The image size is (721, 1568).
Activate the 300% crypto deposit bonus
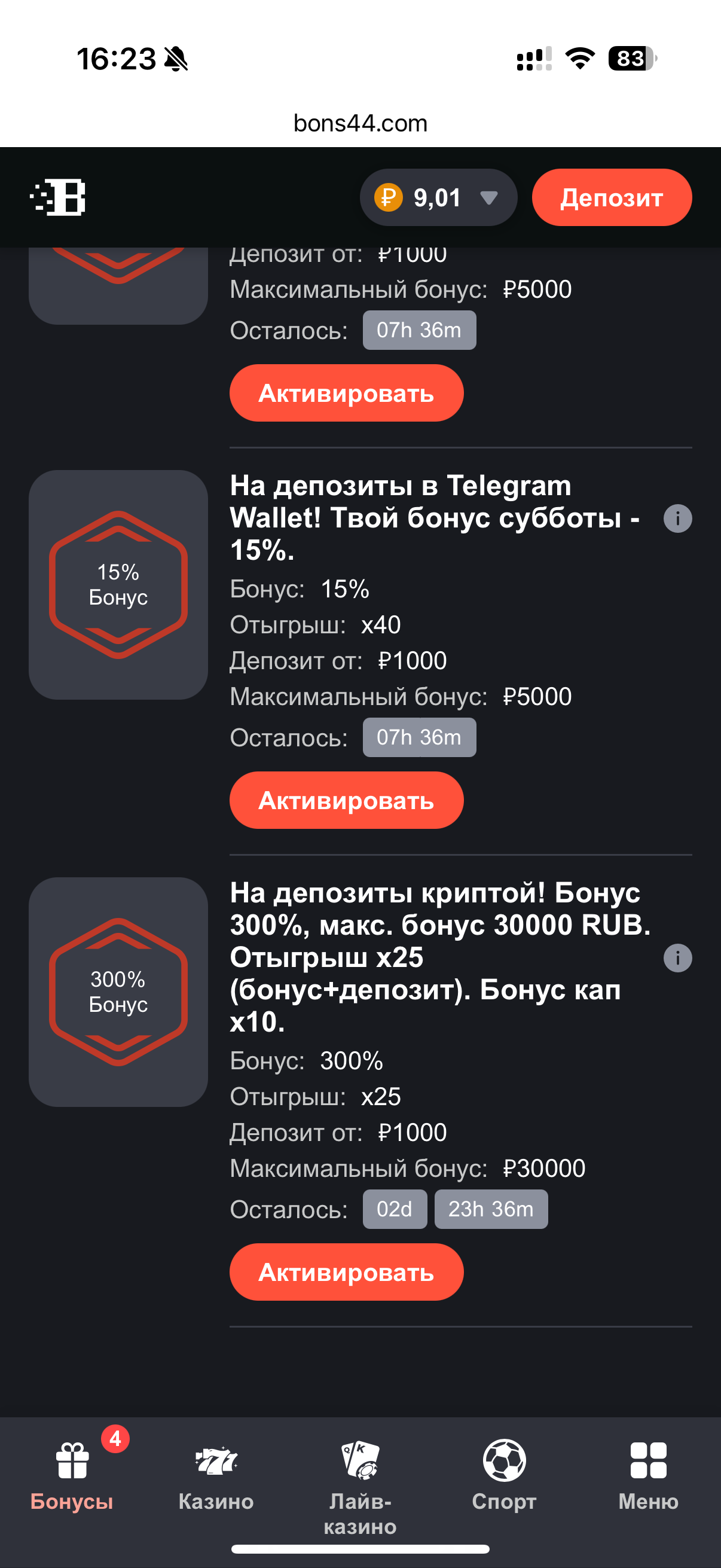click(x=346, y=1272)
